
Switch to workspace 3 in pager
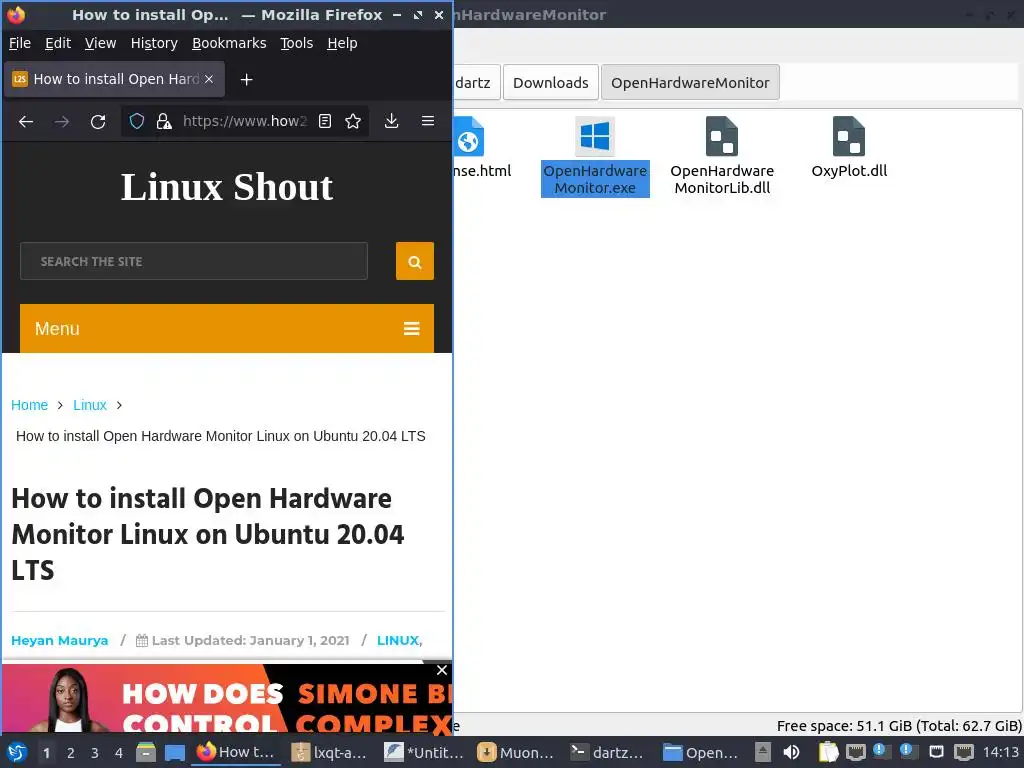[x=95, y=753]
